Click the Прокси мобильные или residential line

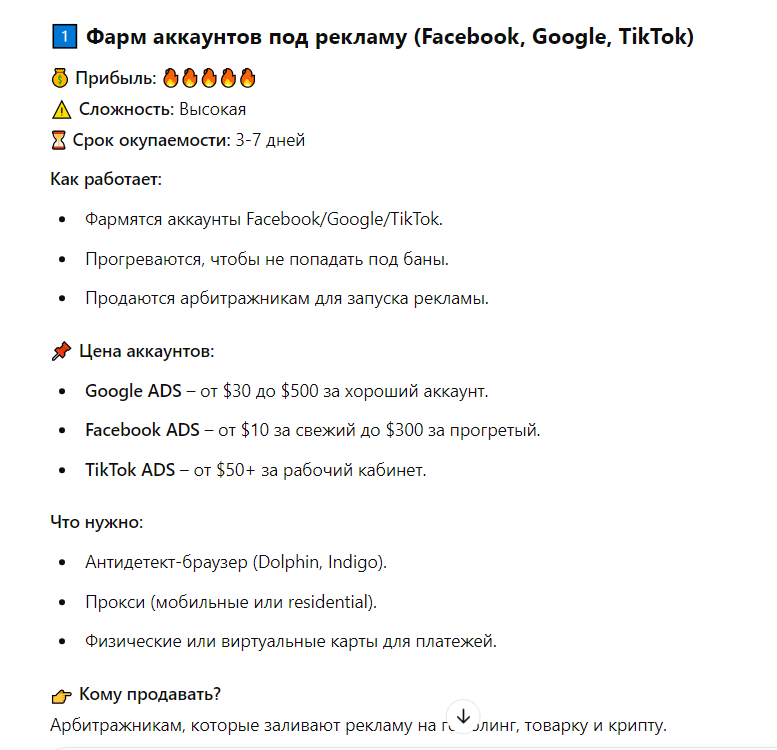(231, 602)
